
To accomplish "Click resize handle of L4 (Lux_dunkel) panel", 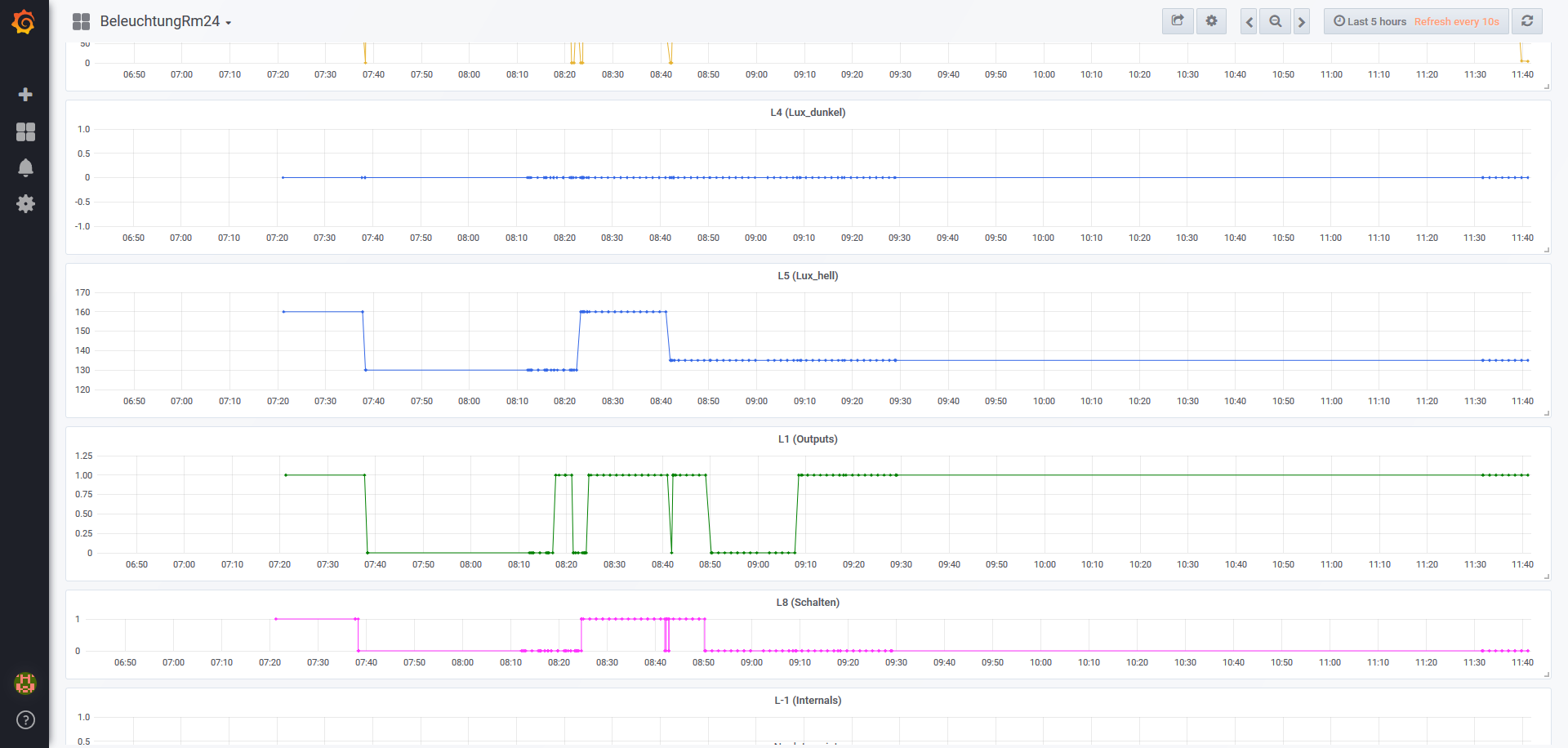I will [1547, 250].
